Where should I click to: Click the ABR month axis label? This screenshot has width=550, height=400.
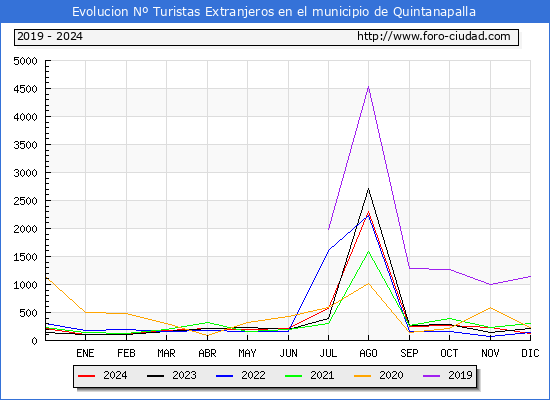[x=207, y=353]
